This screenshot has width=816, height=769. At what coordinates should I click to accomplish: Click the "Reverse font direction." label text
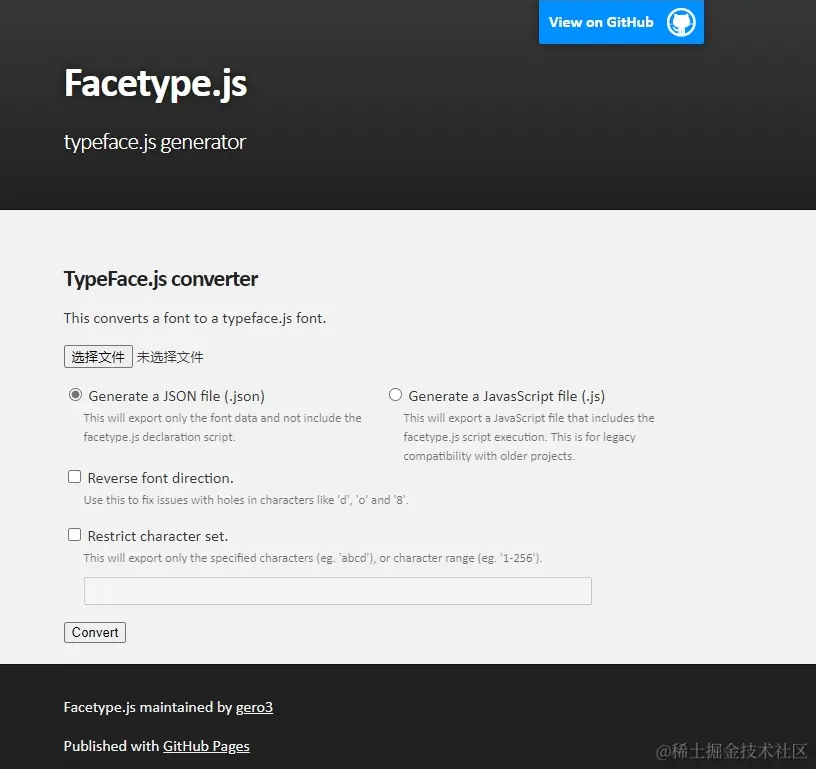pyautogui.click(x=160, y=478)
